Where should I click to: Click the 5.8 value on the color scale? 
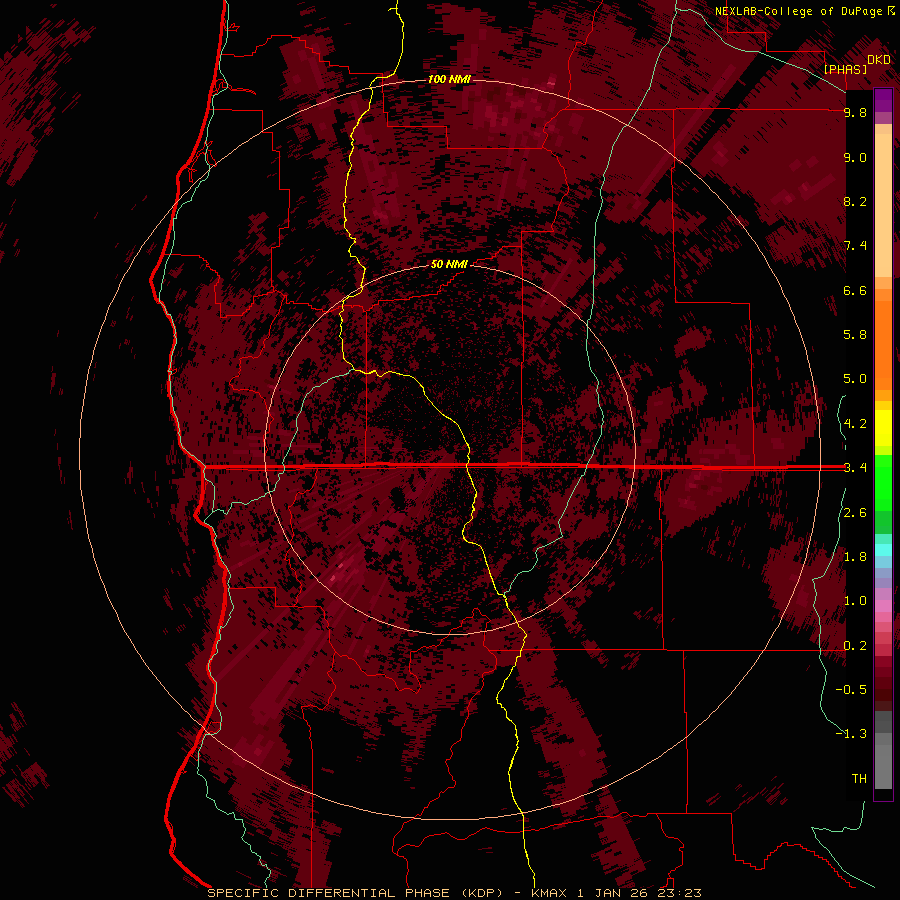855,335
